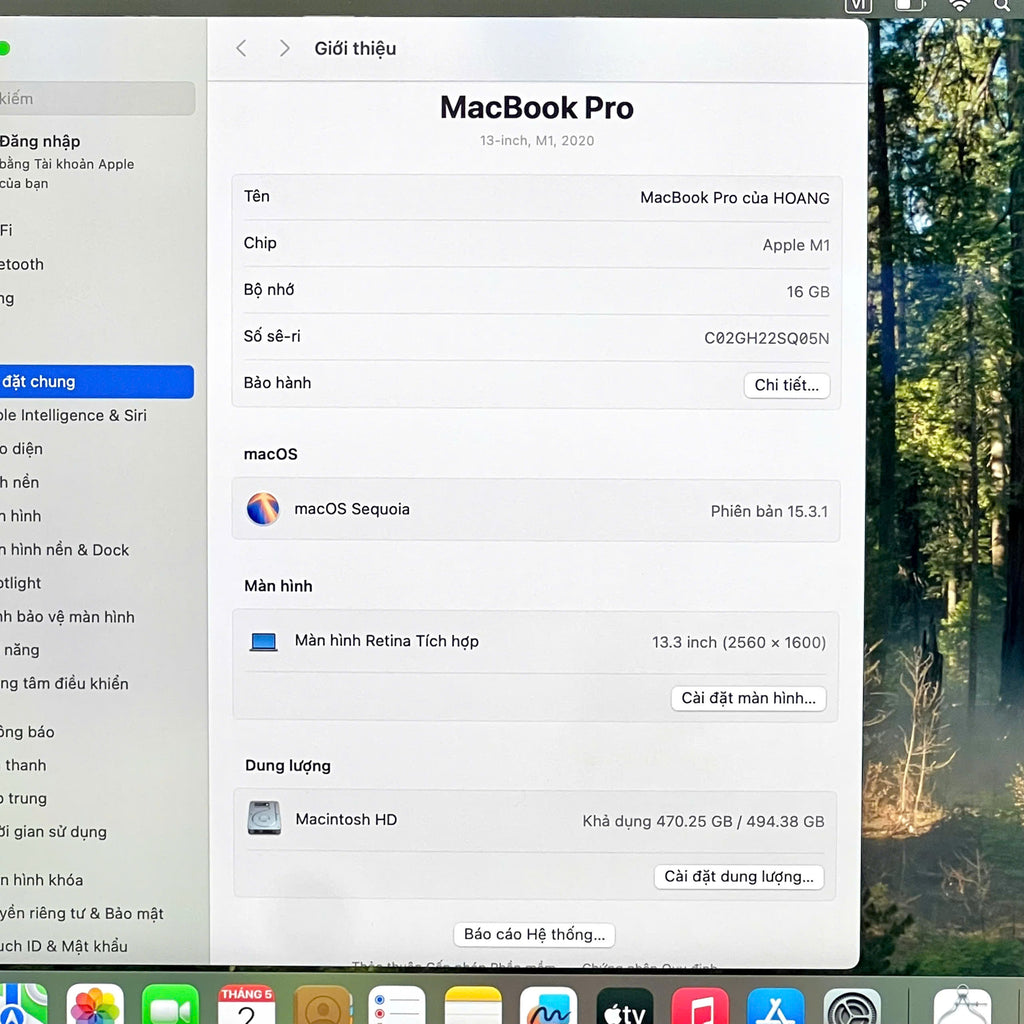This screenshot has height=1024, width=1024.
Task: Click the macOS Sequoia logo icon
Action: [x=263, y=509]
